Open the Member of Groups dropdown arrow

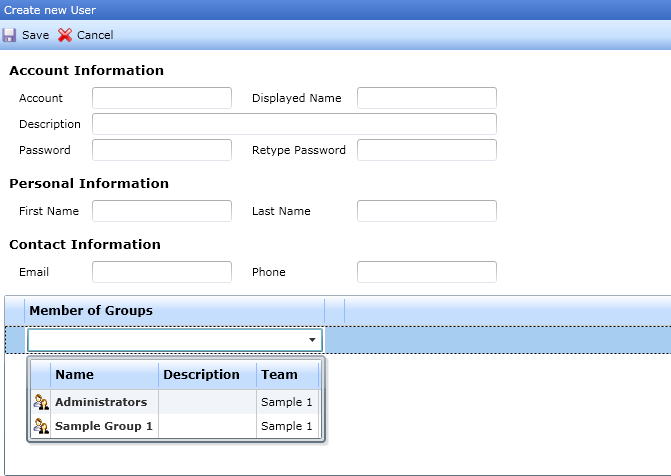point(312,340)
